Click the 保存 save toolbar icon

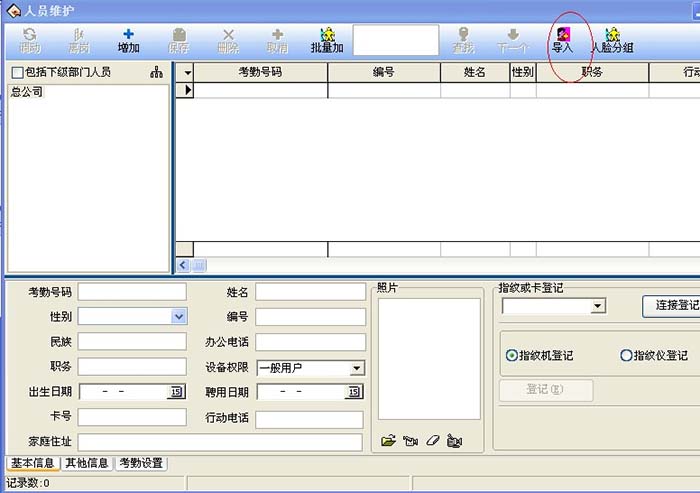coord(179,41)
